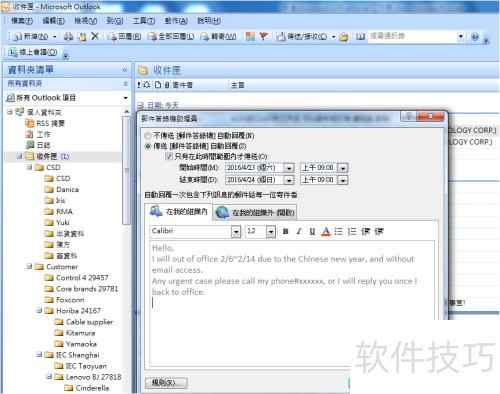Choose the font color A icon
500x394 pixels.
[326, 231]
